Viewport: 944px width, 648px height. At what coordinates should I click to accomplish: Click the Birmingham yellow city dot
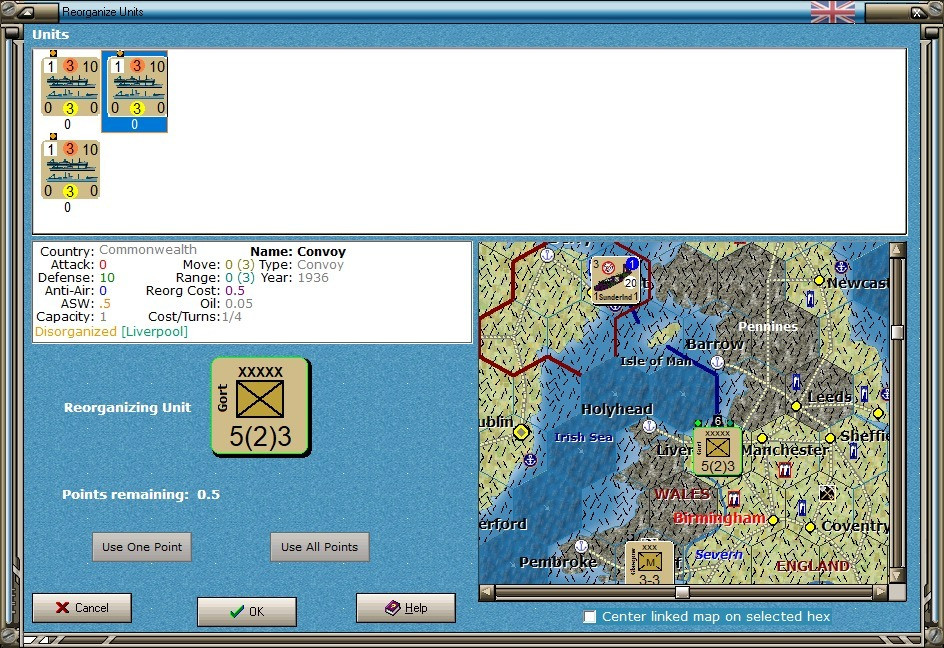pyautogui.click(x=773, y=520)
